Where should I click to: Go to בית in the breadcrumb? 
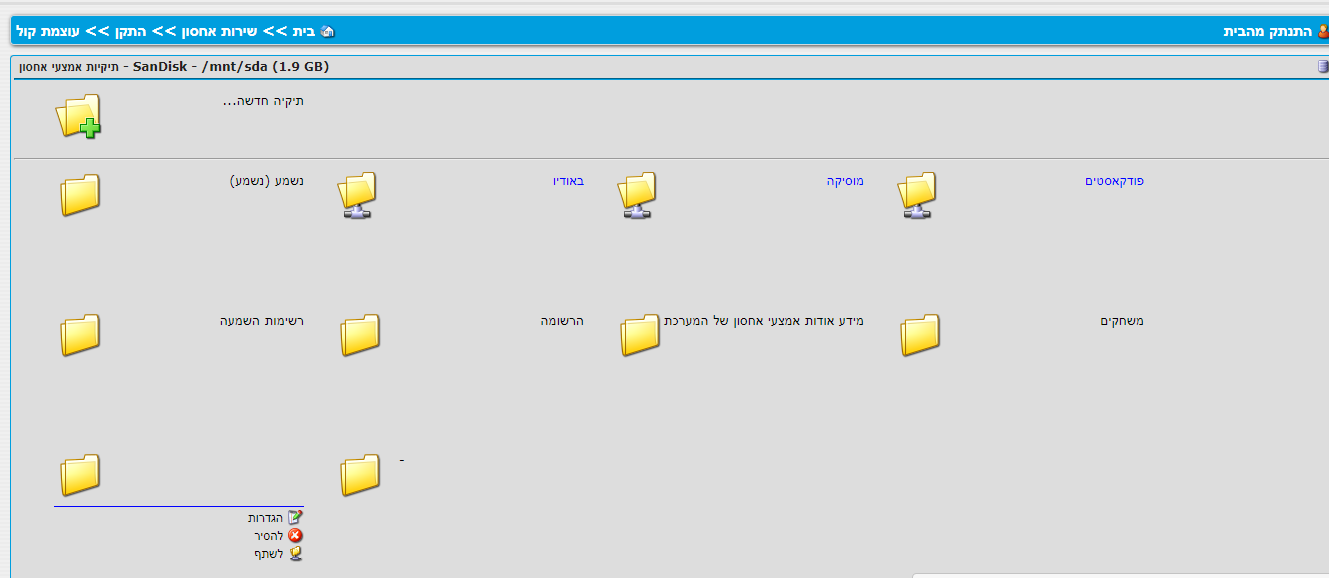(303, 31)
